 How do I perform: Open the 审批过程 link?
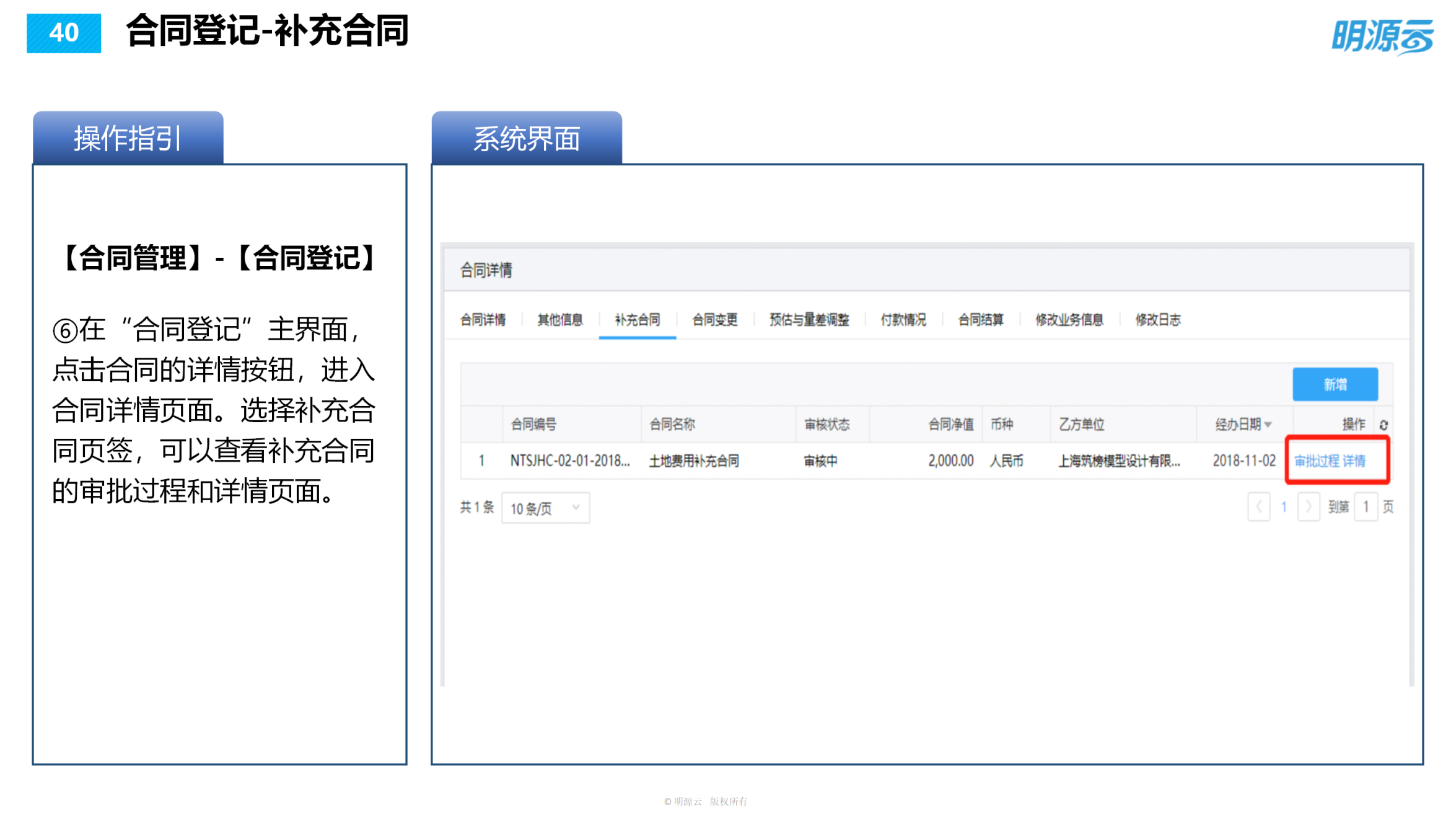[x=1317, y=461]
